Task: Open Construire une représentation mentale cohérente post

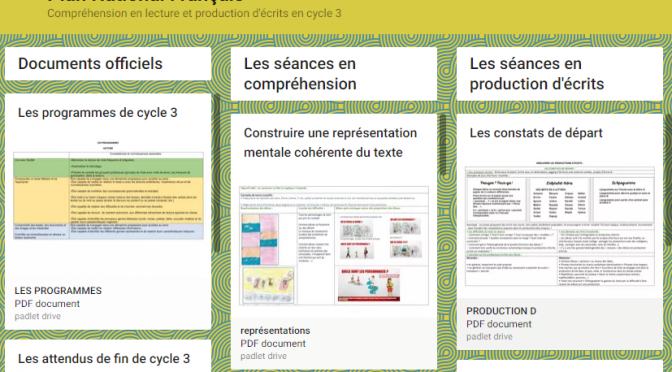Action: [330, 143]
